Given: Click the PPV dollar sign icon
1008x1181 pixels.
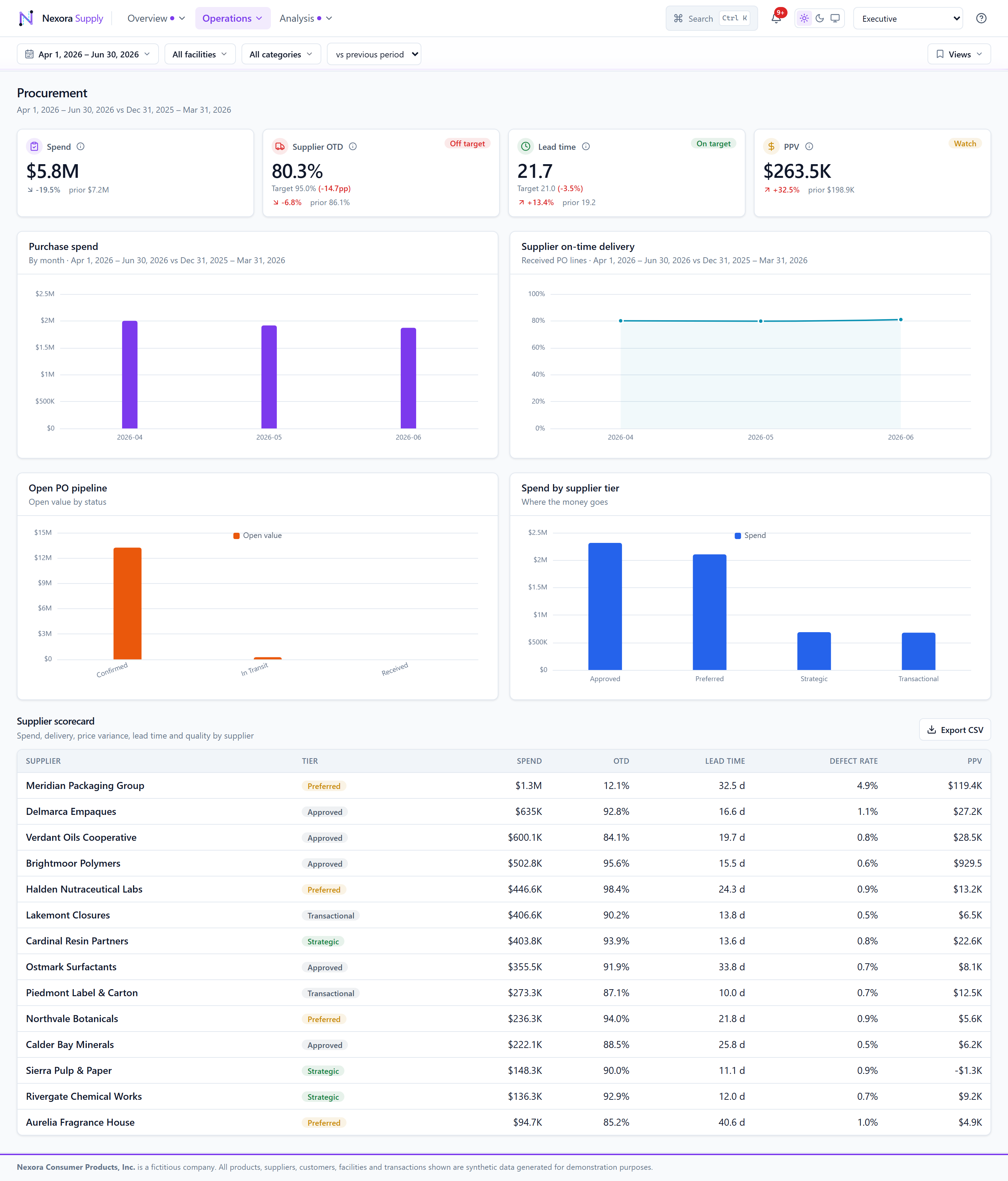Looking at the screenshot, I should [771, 146].
